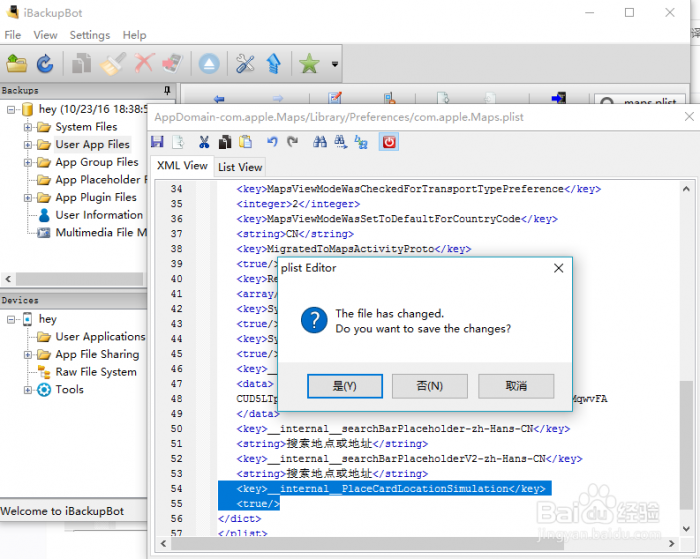Open the File menu
Screen dimensions: 700x559
point(12,35)
